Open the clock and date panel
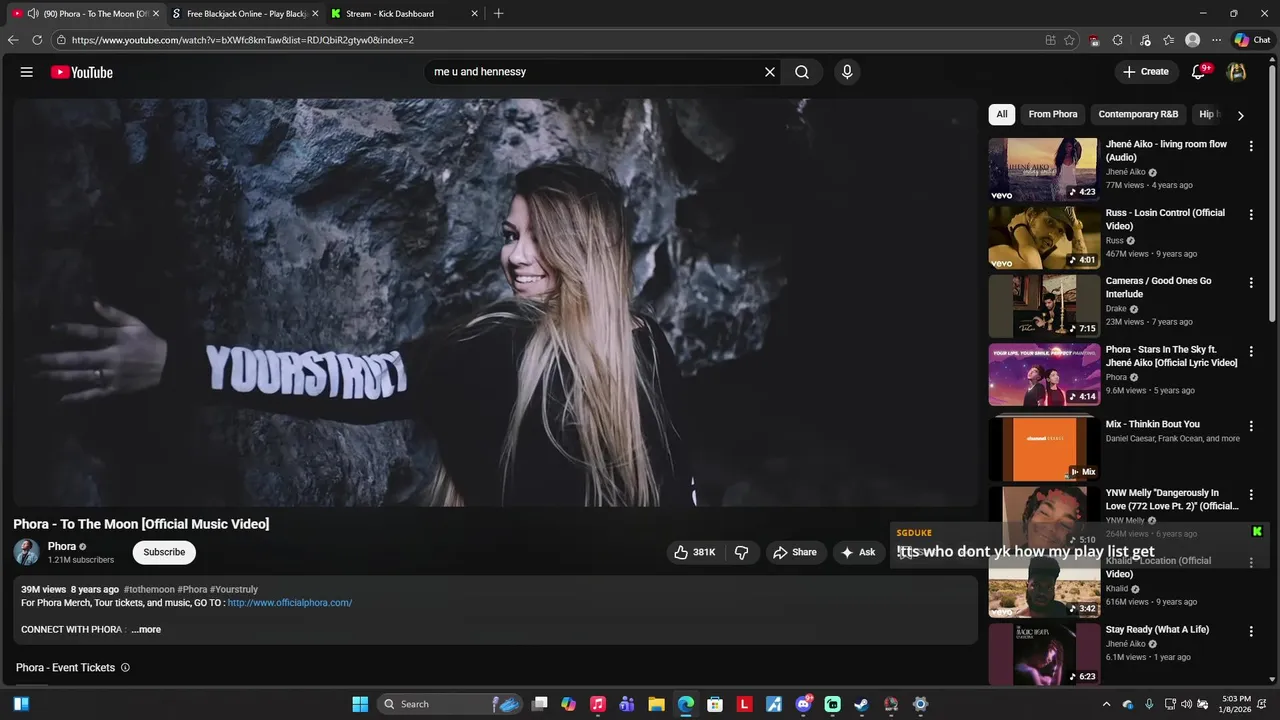Image resolution: width=1280 pixels, height=720 pixels. pyautogui.click(x=1236, y=704)
